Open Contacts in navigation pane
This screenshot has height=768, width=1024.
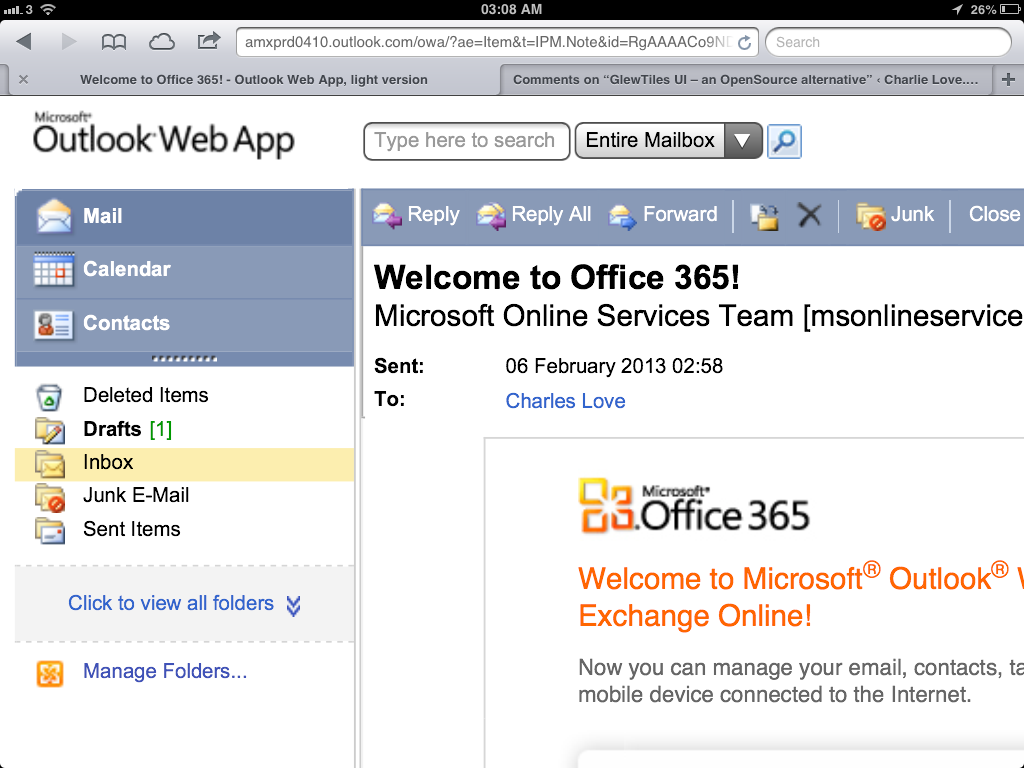185,324
